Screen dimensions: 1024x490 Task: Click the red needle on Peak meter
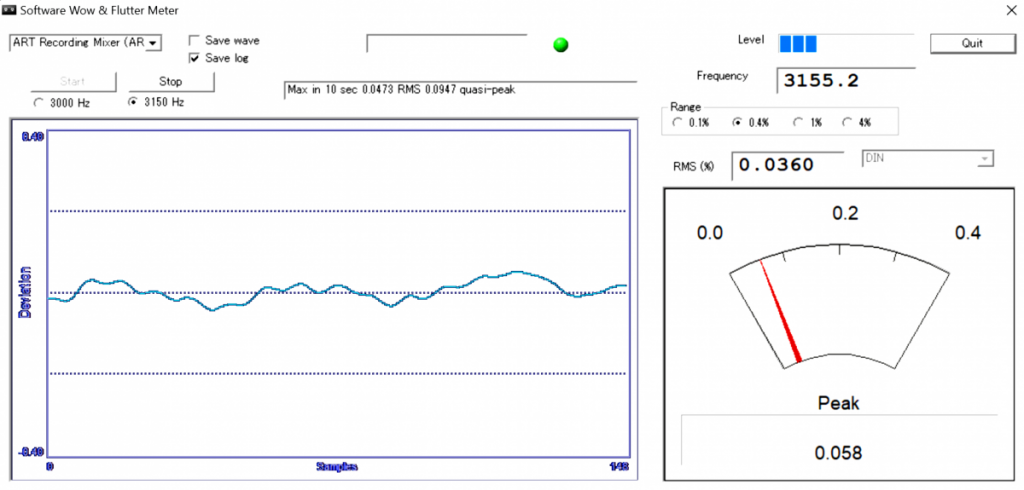pyautogui.click(x=780, y=311)
